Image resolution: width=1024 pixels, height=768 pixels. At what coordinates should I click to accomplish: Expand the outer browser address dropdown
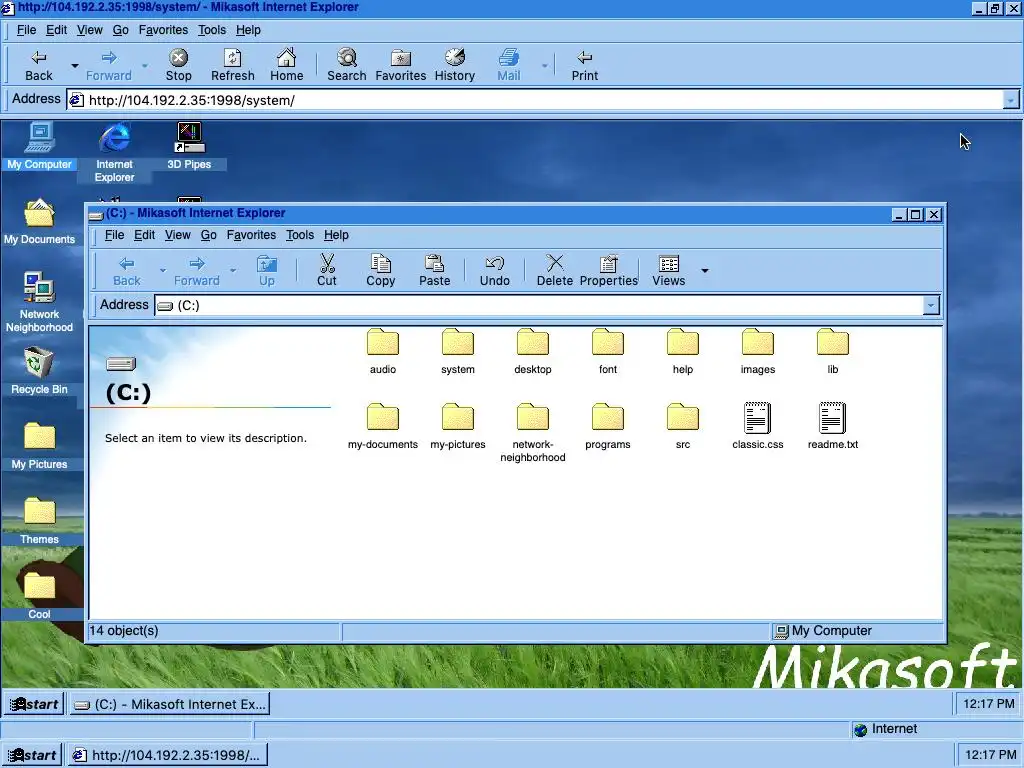click(x=1010, y=100)
